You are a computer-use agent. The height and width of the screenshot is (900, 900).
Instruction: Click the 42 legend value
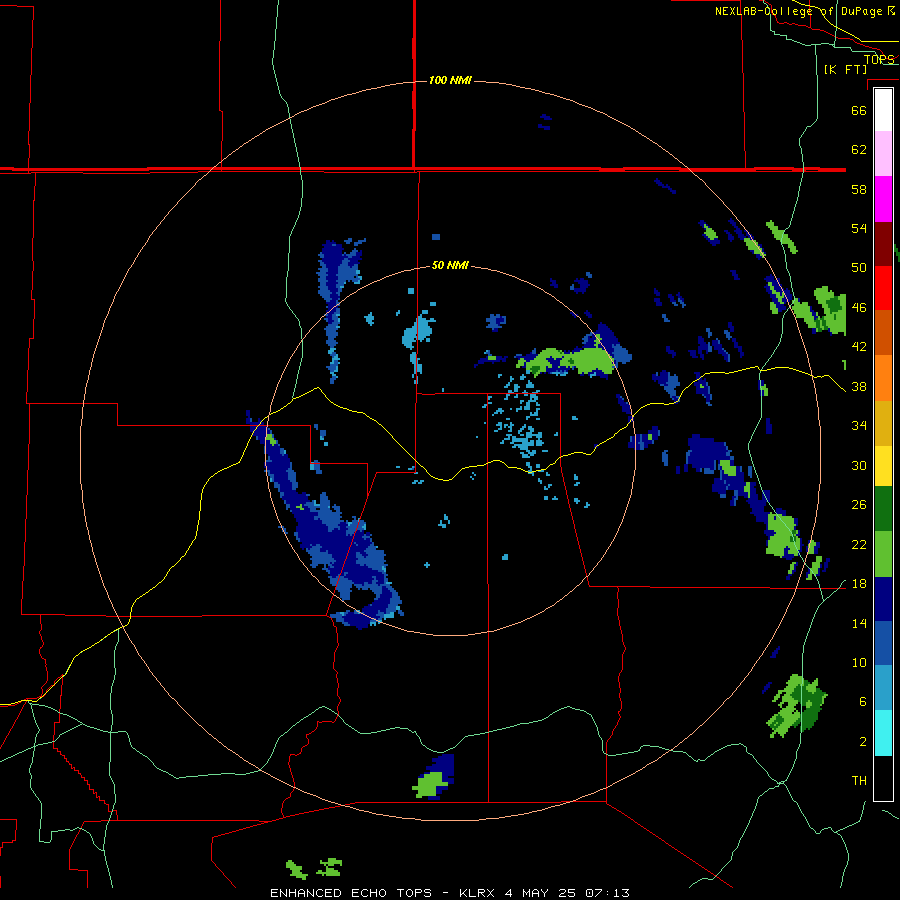[x=859, y=346]
